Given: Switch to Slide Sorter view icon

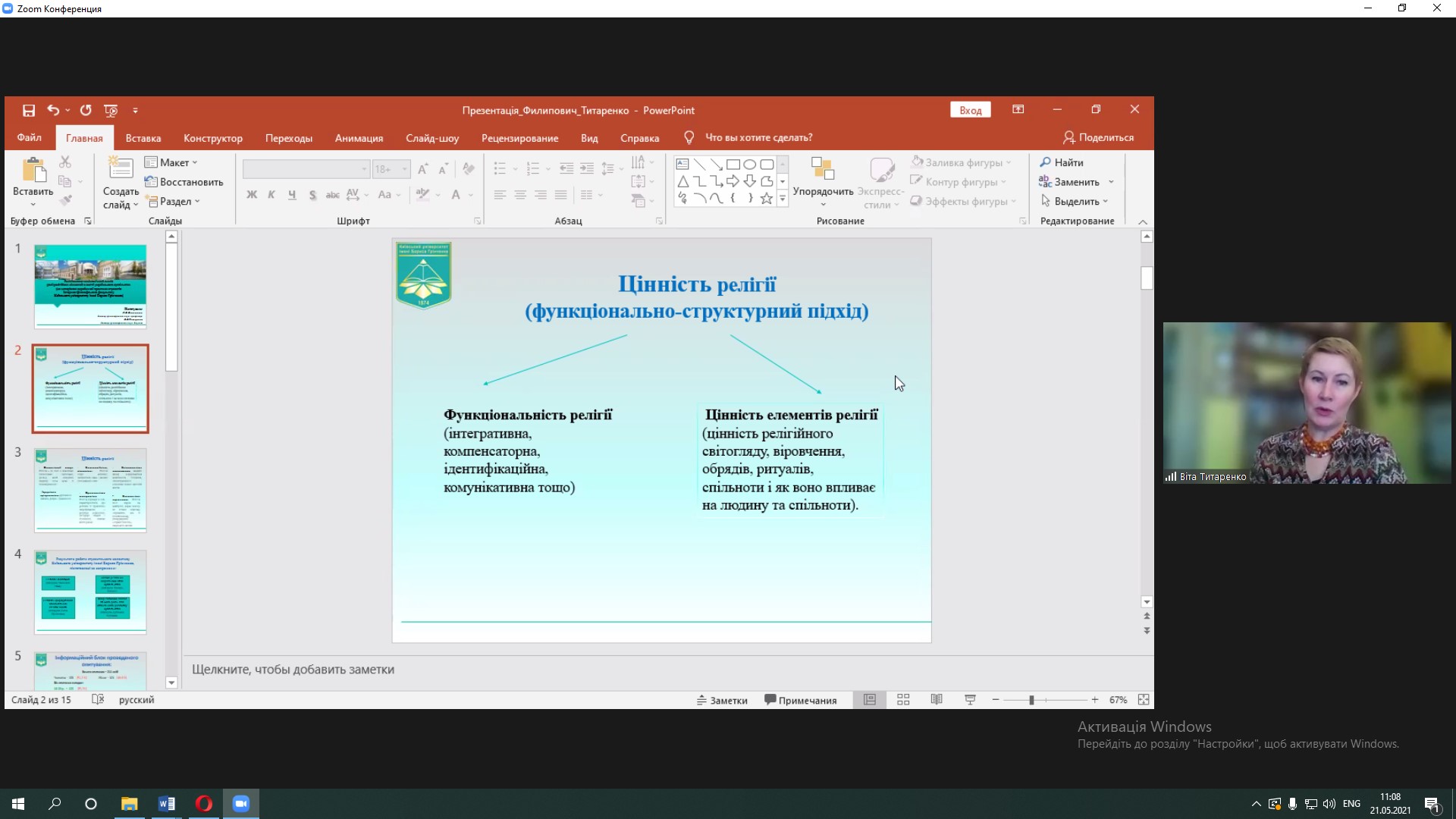Looking at the screenshot, I should (x=903, y=700).
